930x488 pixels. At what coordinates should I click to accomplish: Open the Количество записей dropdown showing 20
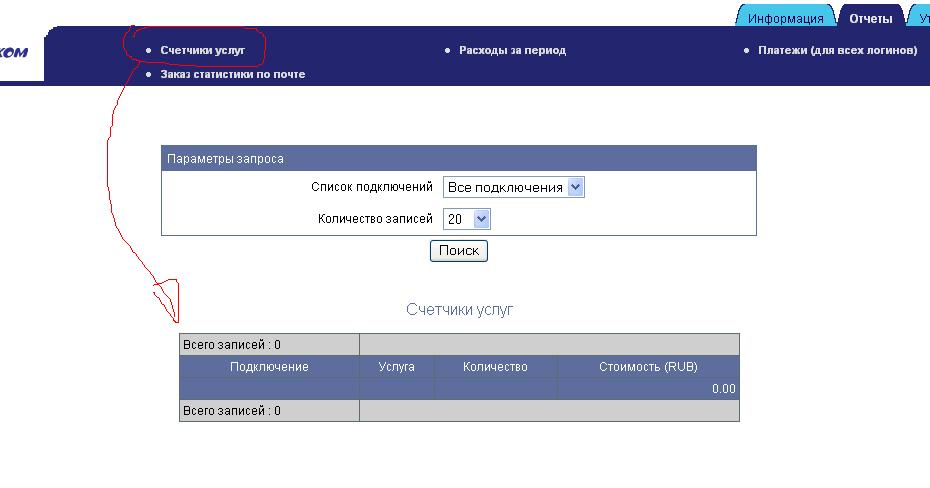(467, 219)
